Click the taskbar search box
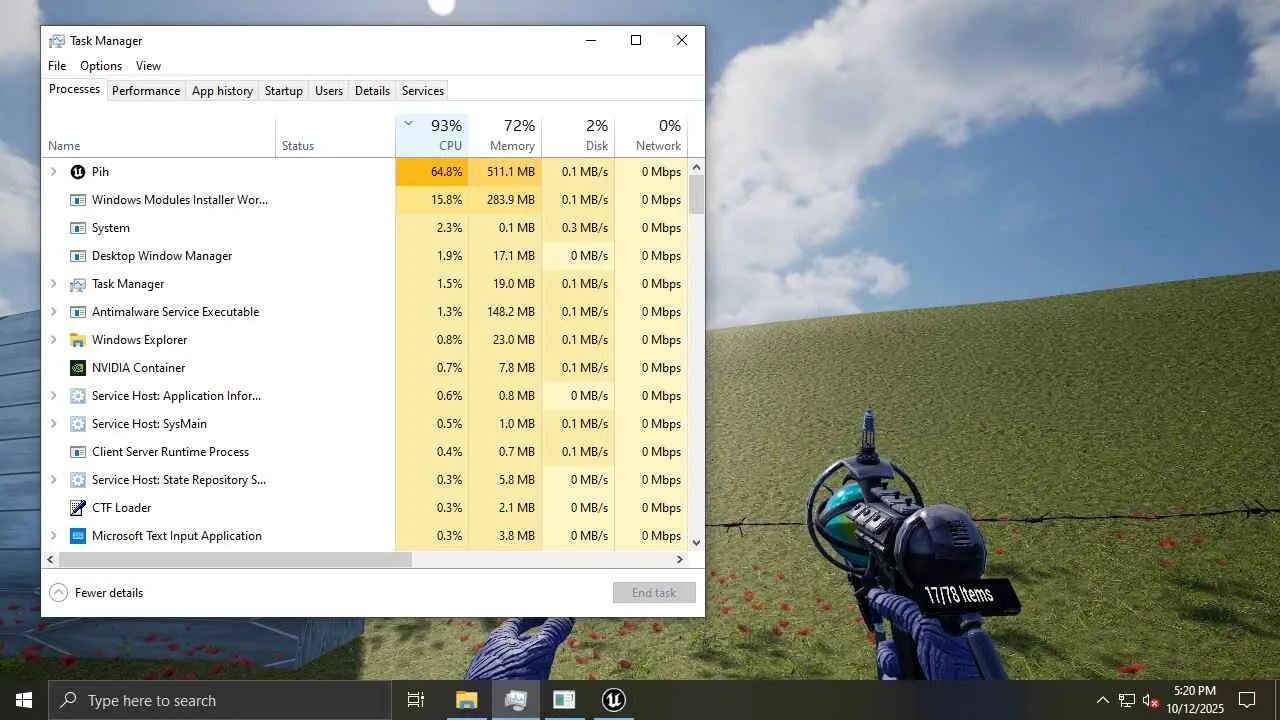 pos(220,700)
